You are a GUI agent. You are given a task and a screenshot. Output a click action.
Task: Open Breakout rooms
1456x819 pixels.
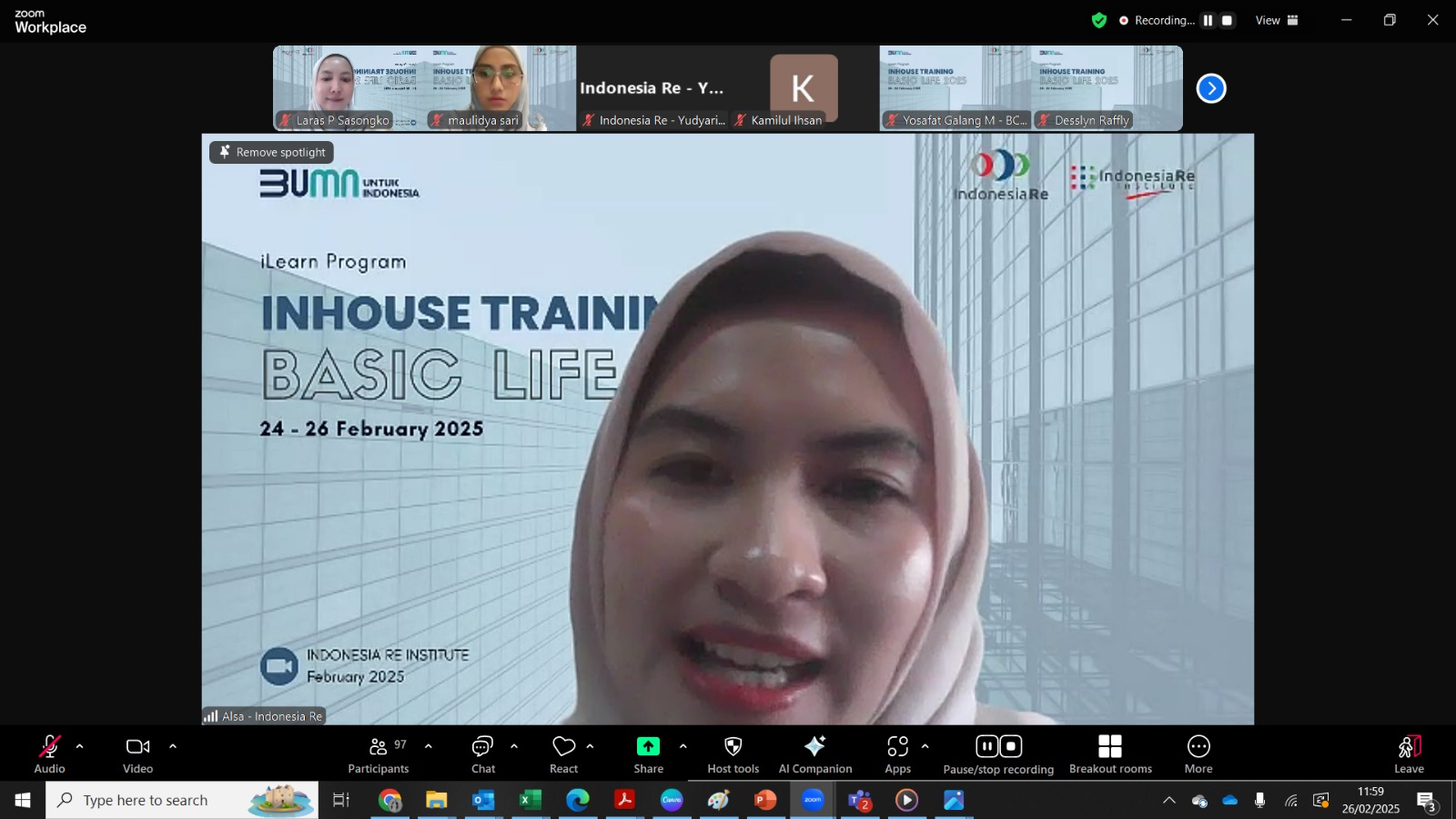click(1110, 755)
